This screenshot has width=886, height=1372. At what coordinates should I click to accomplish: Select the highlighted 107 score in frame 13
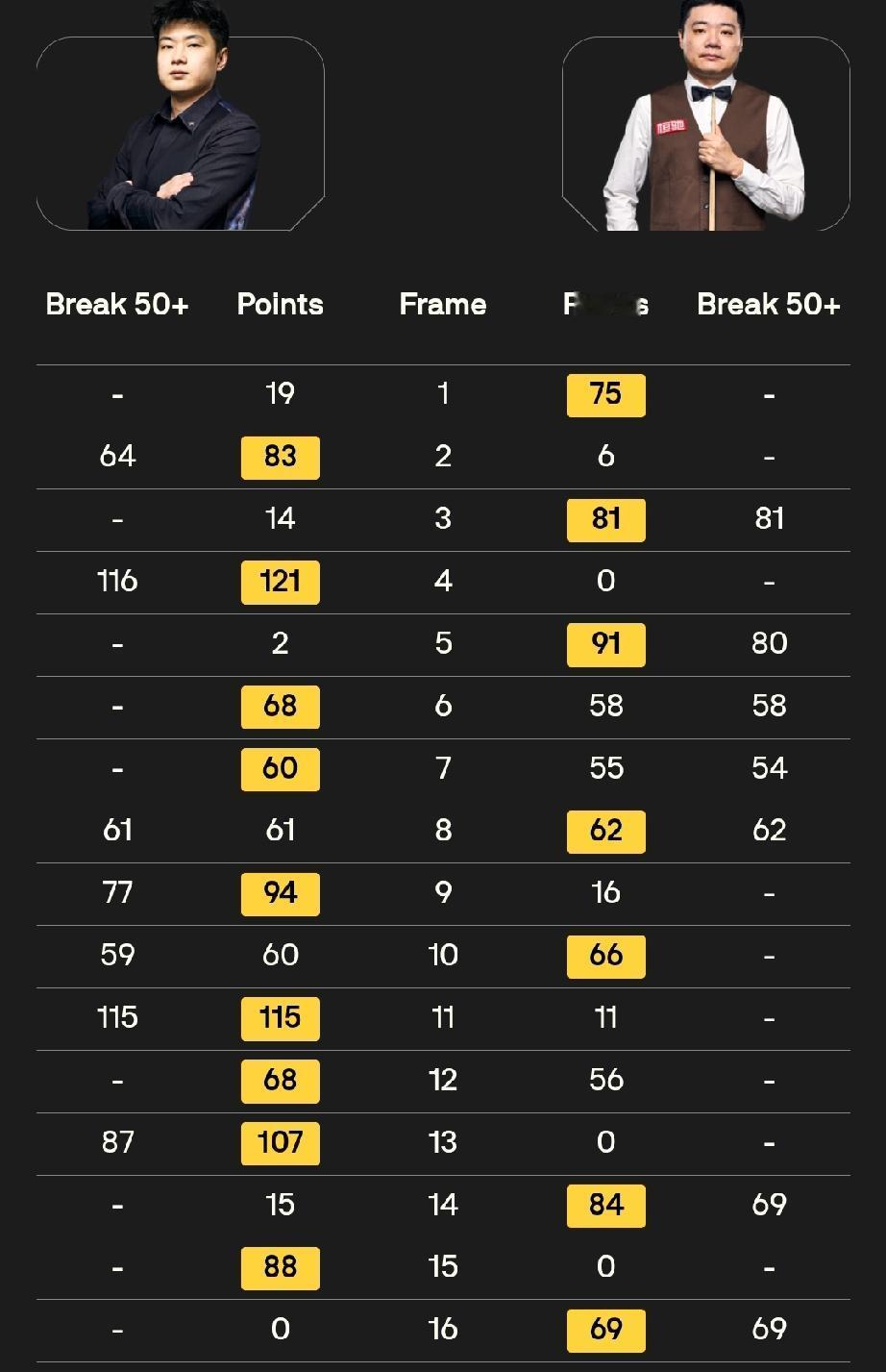(x=280, y=1142)
